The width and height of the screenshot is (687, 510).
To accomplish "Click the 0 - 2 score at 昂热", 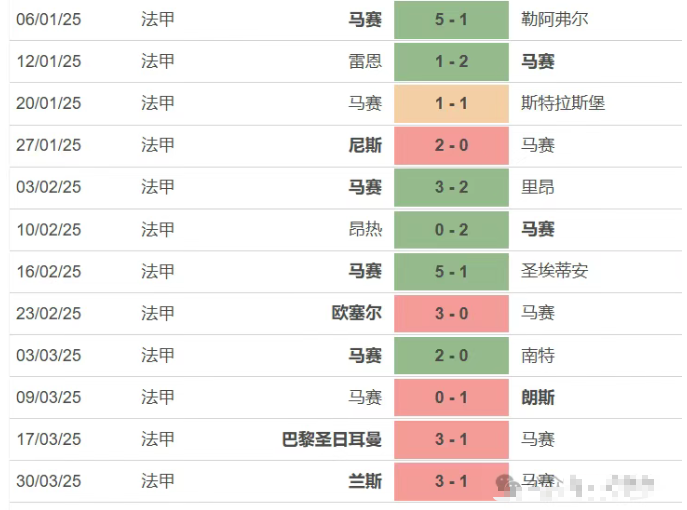I will [451, 229].
